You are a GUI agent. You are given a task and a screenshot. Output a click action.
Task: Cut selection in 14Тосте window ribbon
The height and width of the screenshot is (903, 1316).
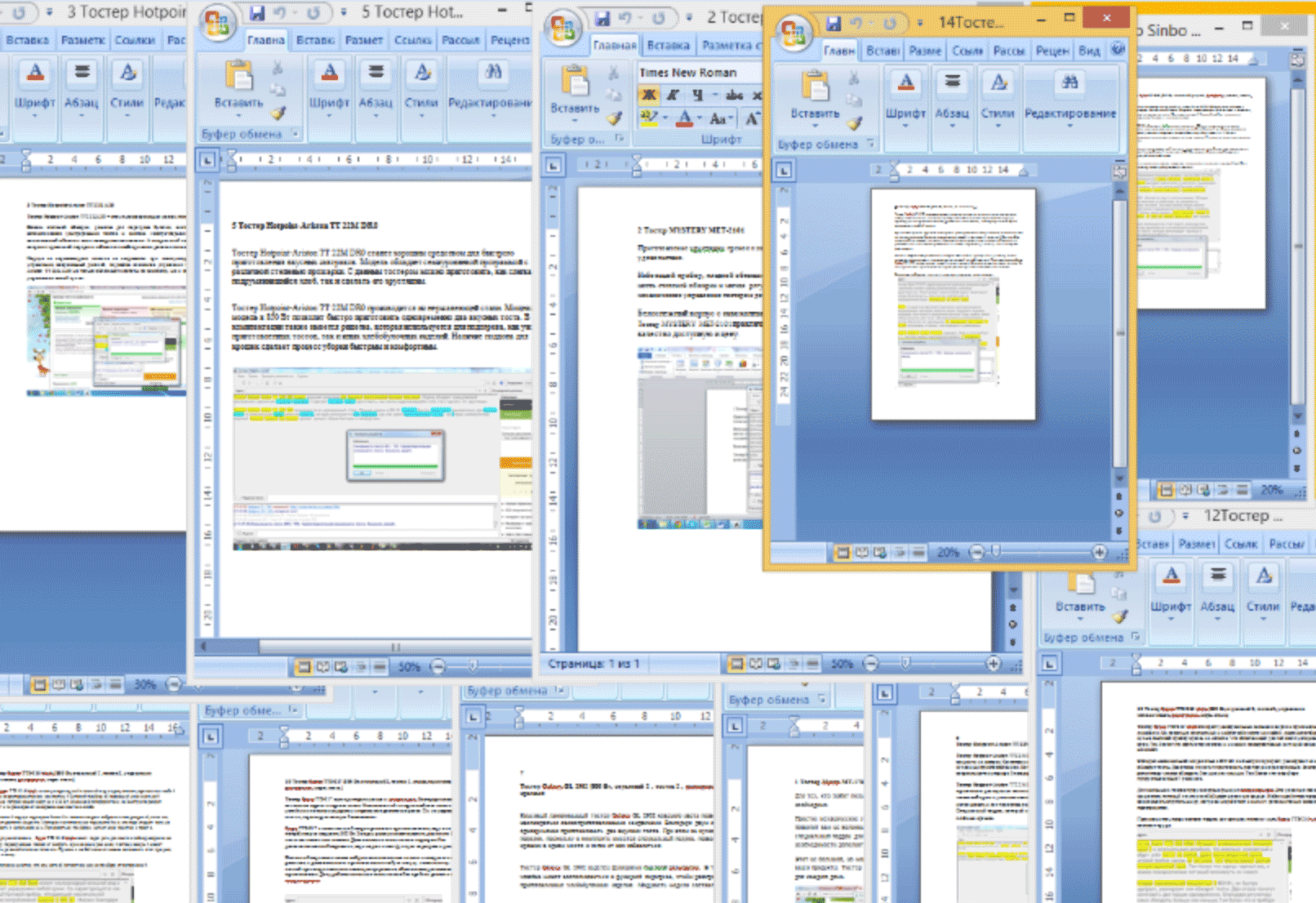(x=854, y=78)
